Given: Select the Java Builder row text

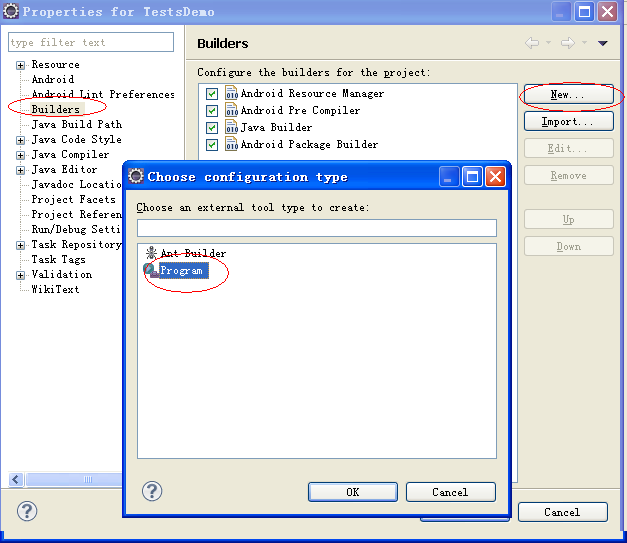Looking at the screenshot, I should click(x=276, y=128).
